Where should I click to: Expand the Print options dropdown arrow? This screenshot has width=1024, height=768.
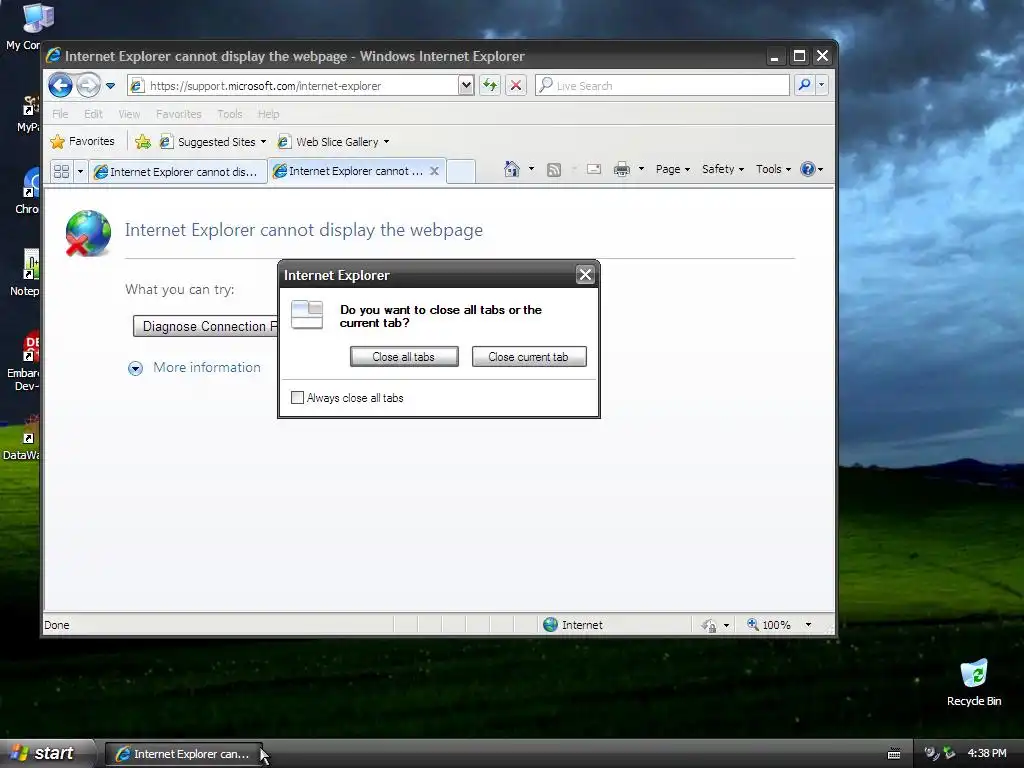(641, 169)
